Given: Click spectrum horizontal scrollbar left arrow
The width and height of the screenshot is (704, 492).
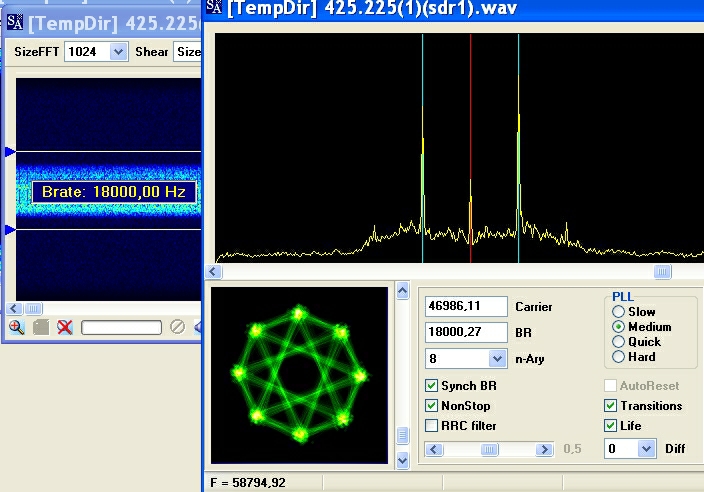Looking at the screenshot, I should (x=214, y=272).
